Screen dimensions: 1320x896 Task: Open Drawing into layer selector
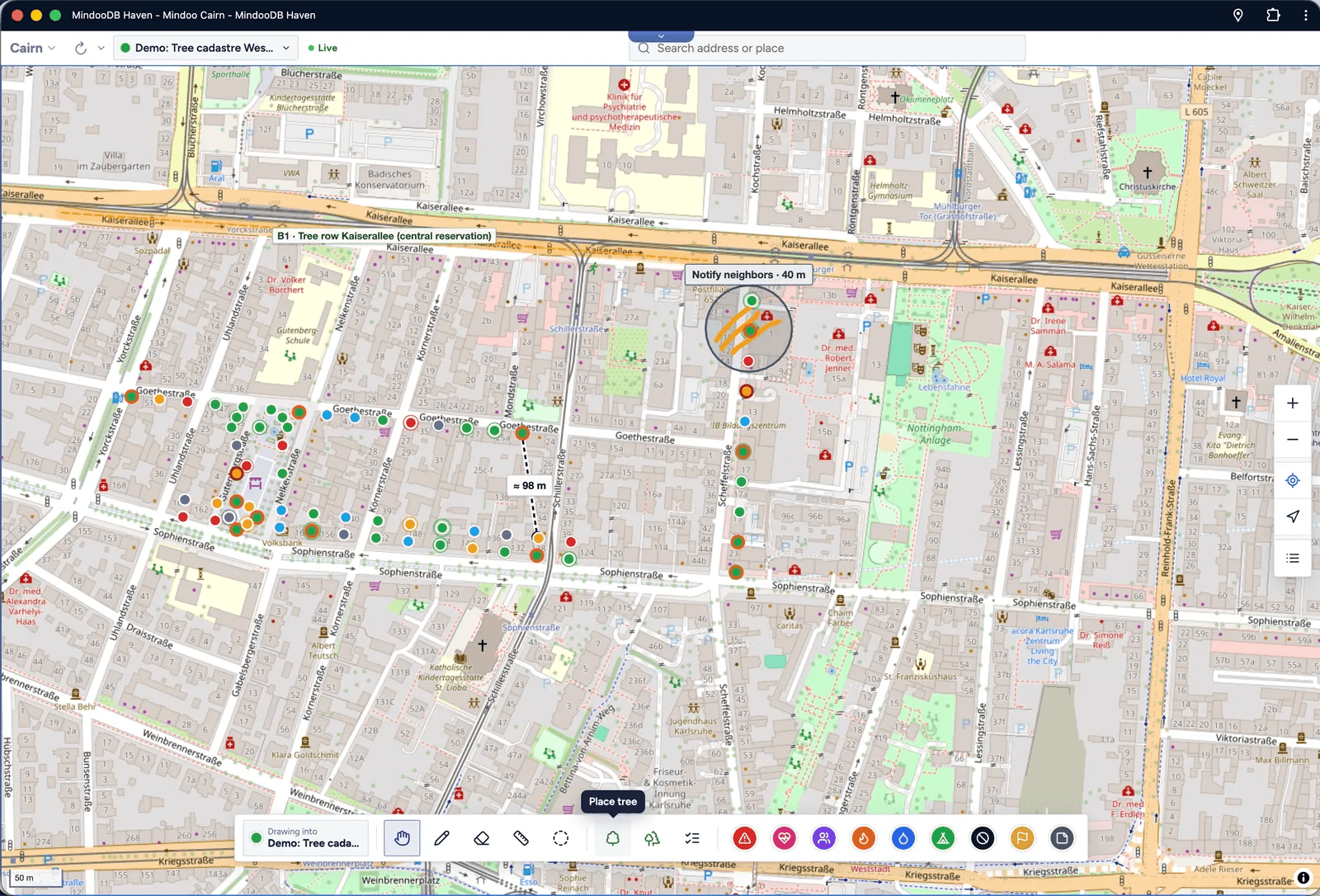pos(307,838)
